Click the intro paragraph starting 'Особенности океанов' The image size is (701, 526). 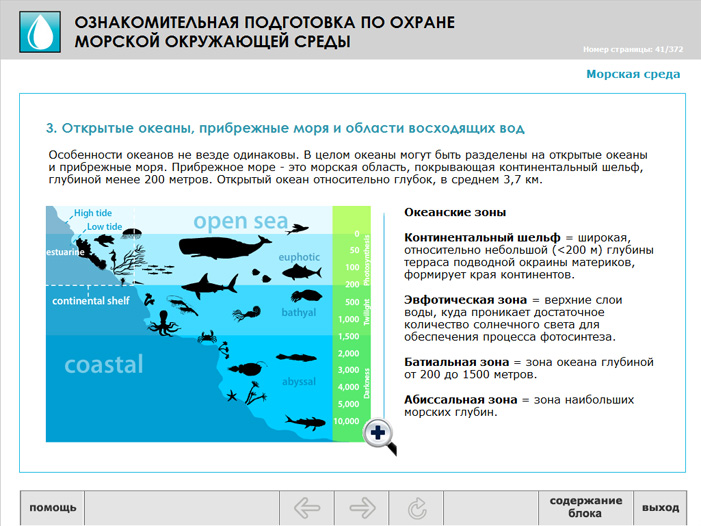[348, 167]
